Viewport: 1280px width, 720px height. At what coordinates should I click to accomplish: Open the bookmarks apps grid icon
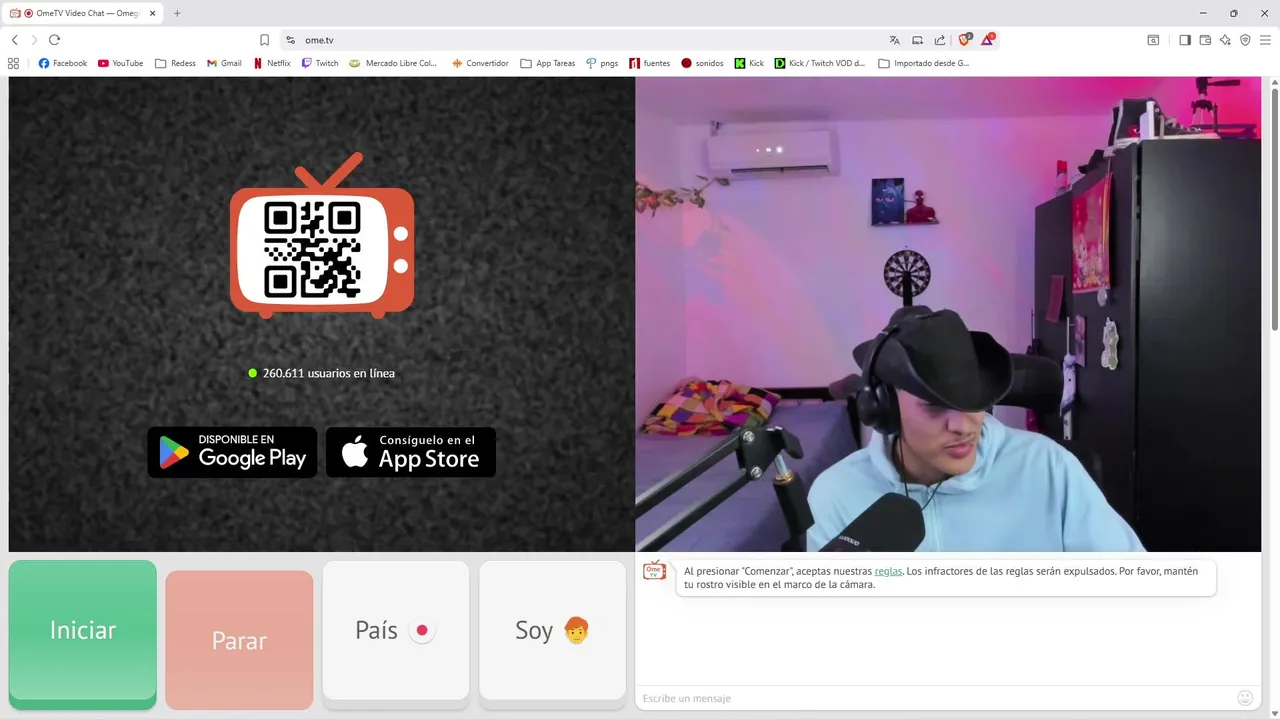coord(13,63)
